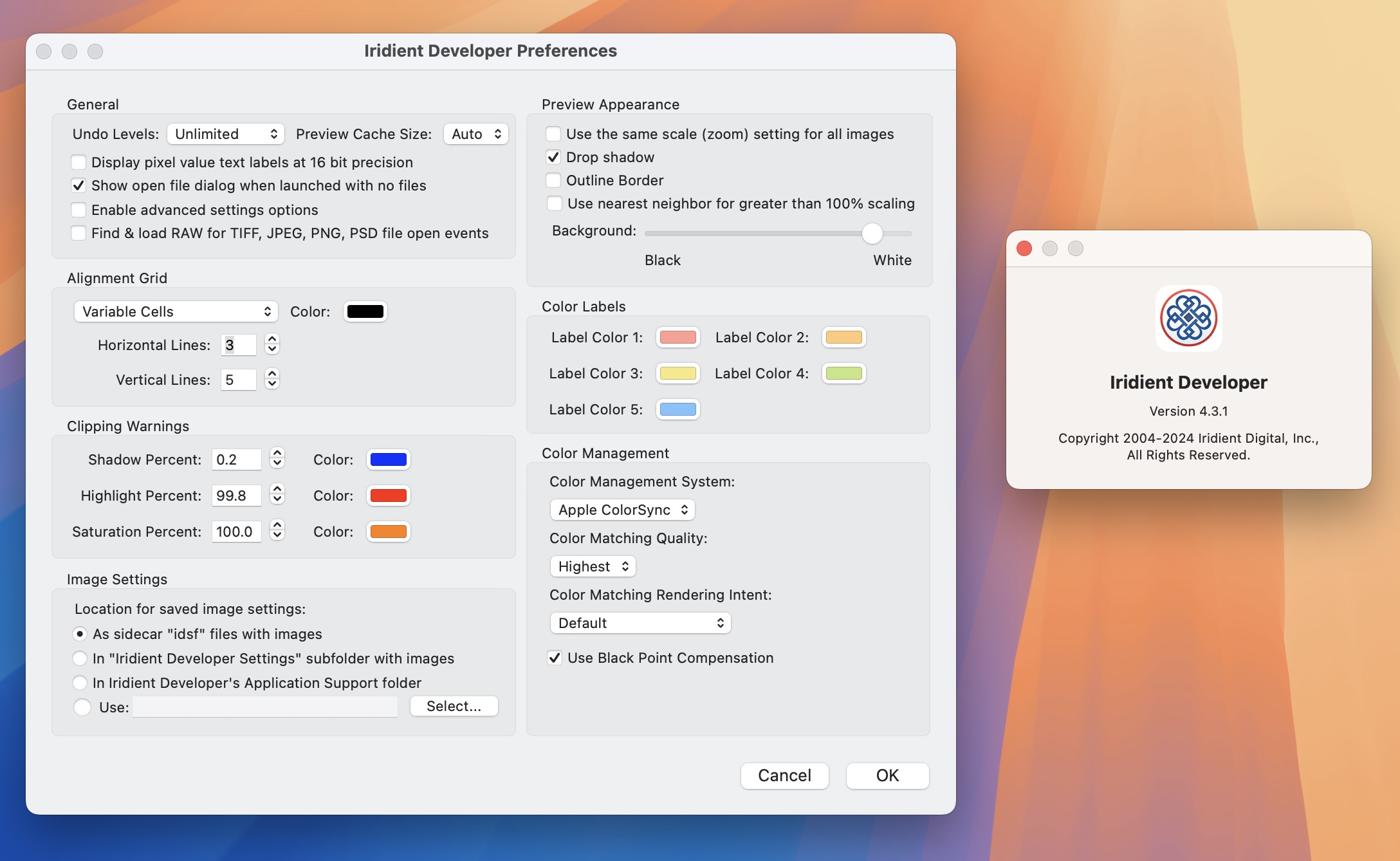1400x861 pixels.
Task: Open the Saturation clipping orange color swatch
Action: pos(389,532)
